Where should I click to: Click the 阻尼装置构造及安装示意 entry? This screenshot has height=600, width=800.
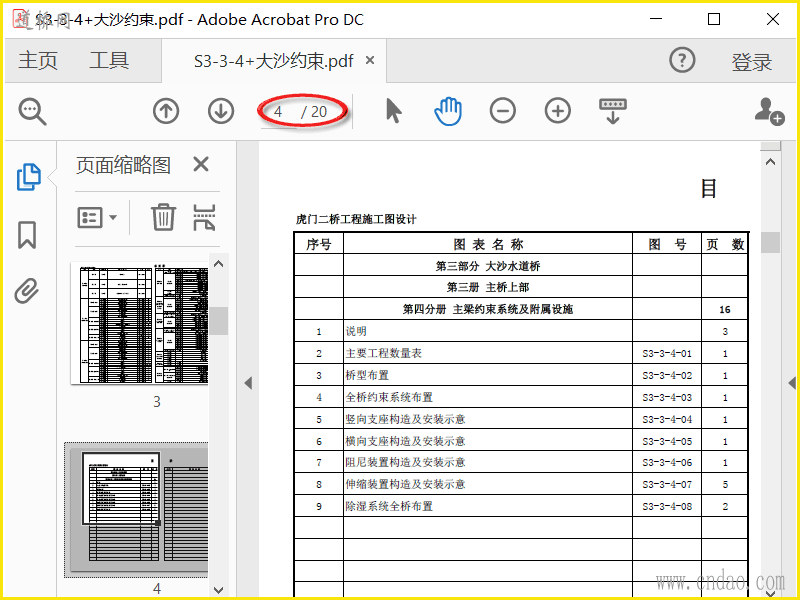pos(406,462)
